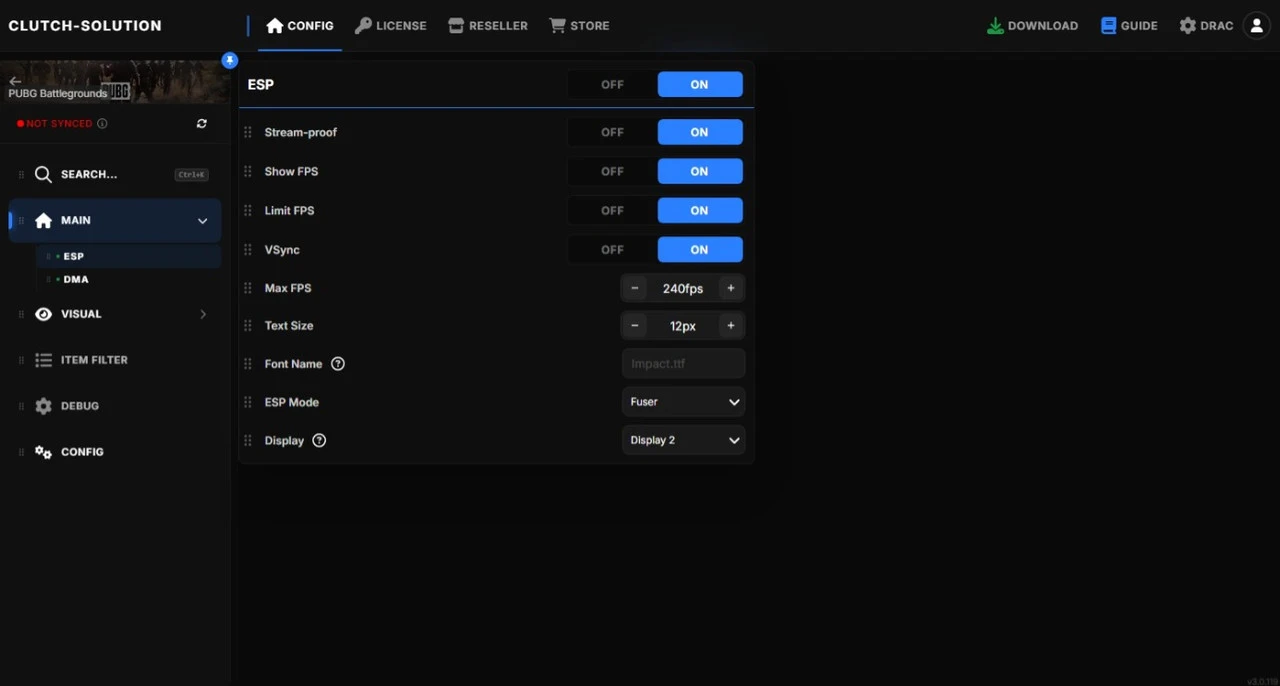Turn Stream-proof off

click(612, 132)
